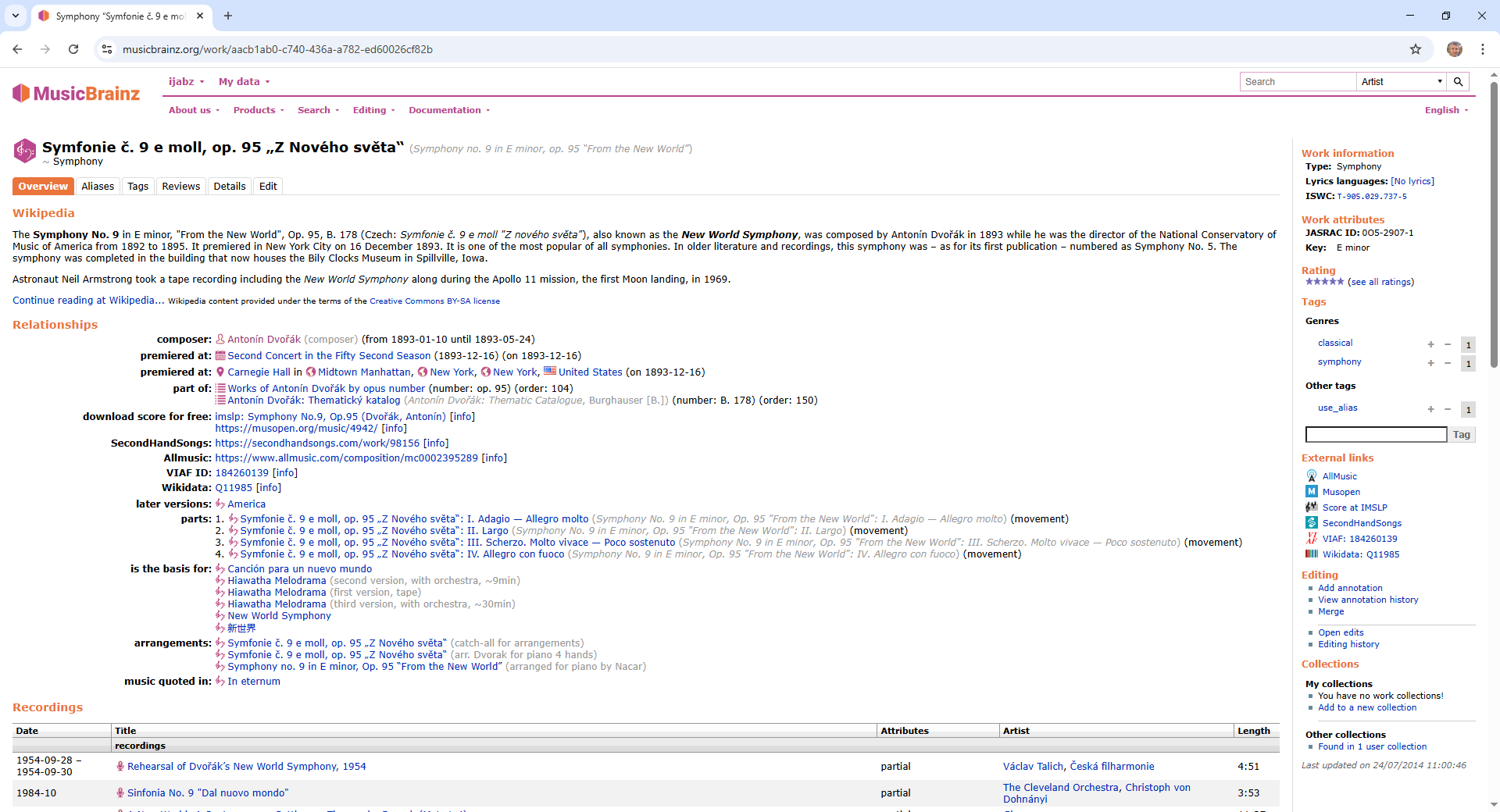Click the MusicBrainz logo
Image resolution: width=1500 pixels, height=812 pixels.
coord(77,94)
